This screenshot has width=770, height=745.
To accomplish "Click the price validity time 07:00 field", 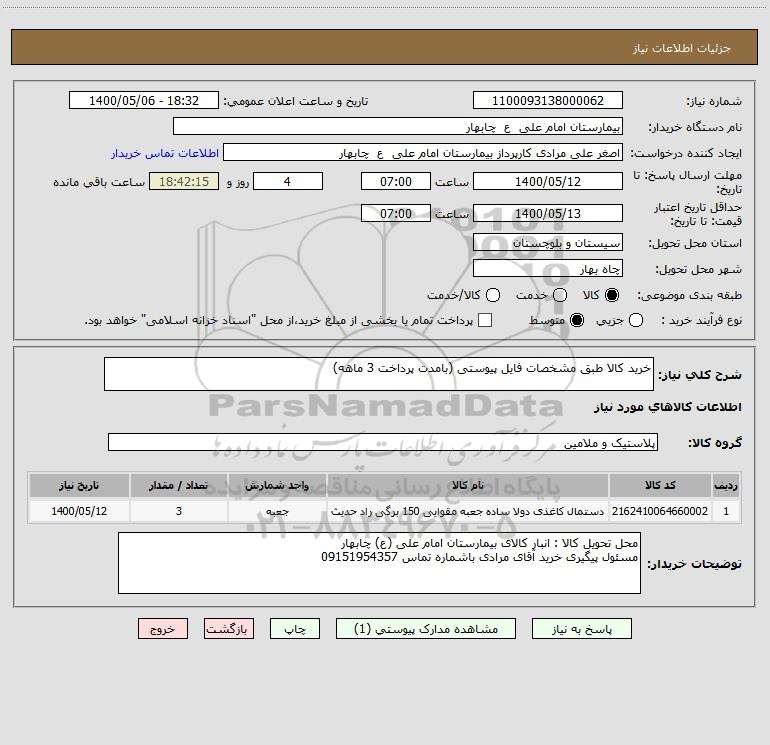I will coord(396,213).
